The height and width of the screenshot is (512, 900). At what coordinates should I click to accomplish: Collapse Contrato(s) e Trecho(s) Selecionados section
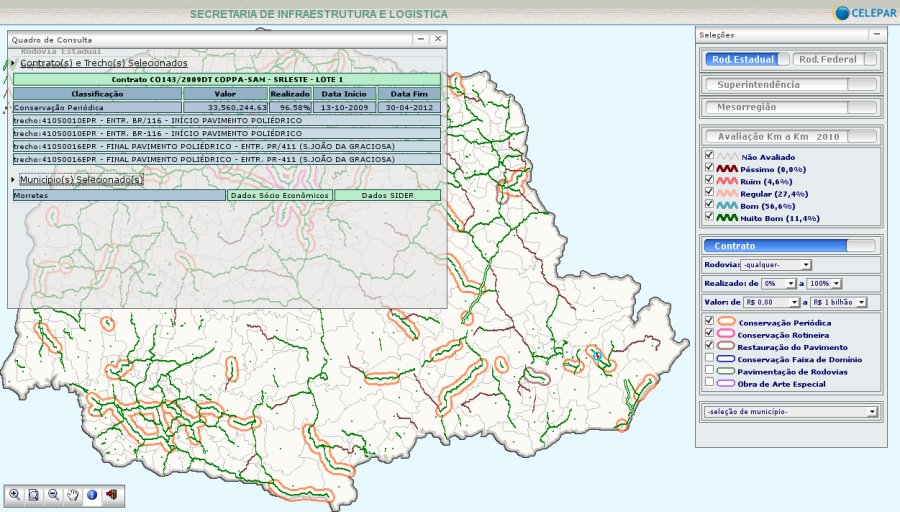[103, 63]
